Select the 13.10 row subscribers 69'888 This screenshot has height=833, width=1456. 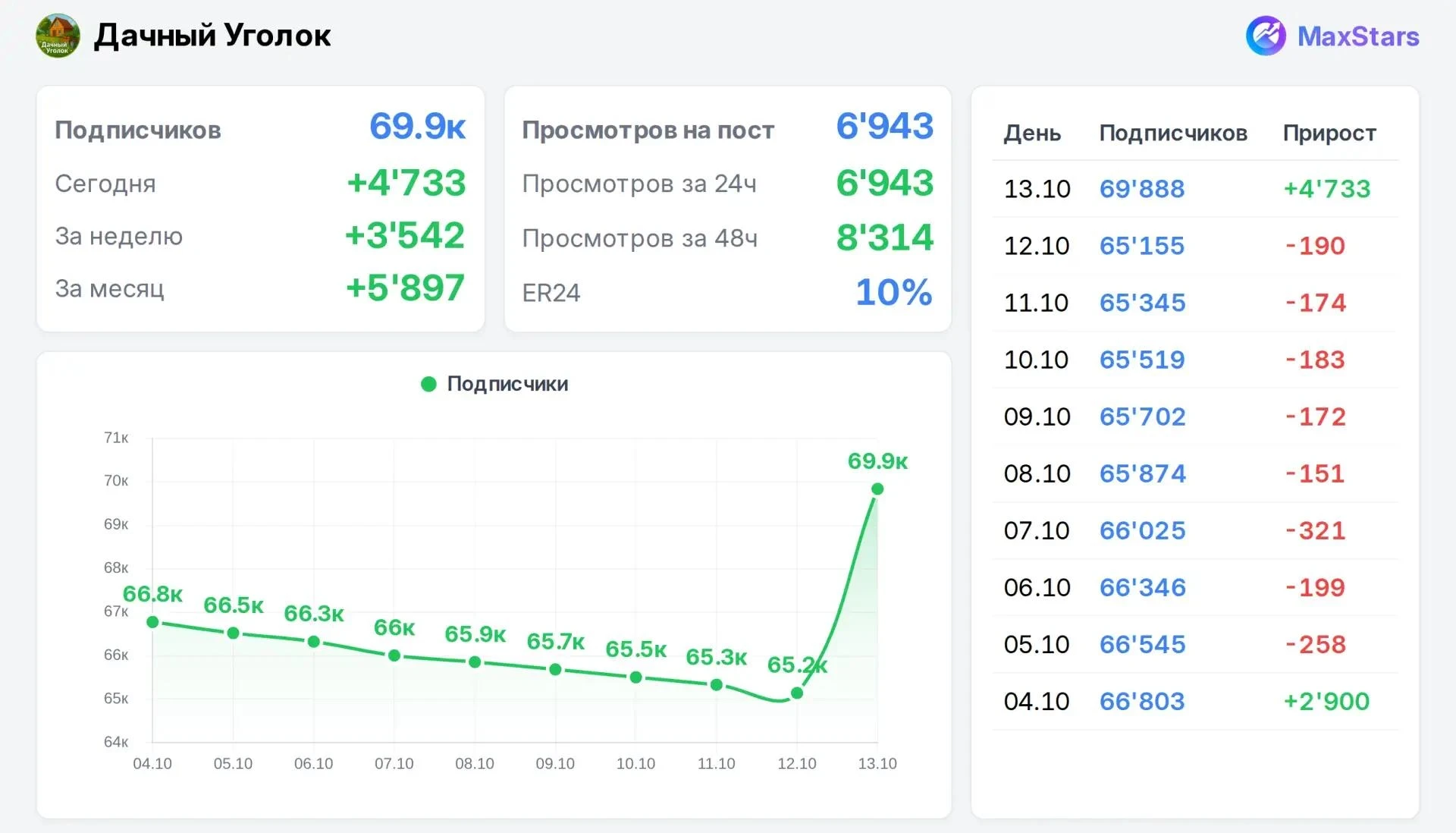[x=1142, y=188]
